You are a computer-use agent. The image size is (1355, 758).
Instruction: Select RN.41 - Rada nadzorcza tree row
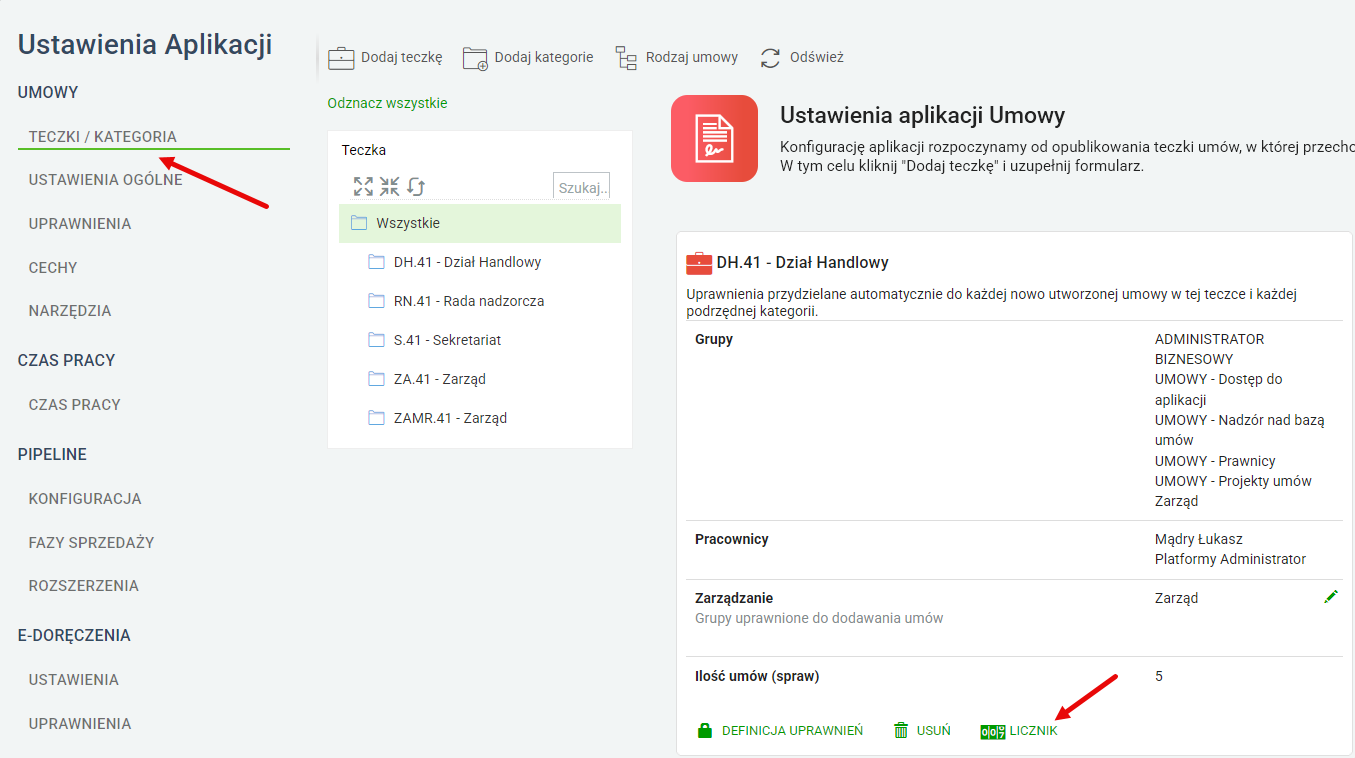tap(480, 301)
